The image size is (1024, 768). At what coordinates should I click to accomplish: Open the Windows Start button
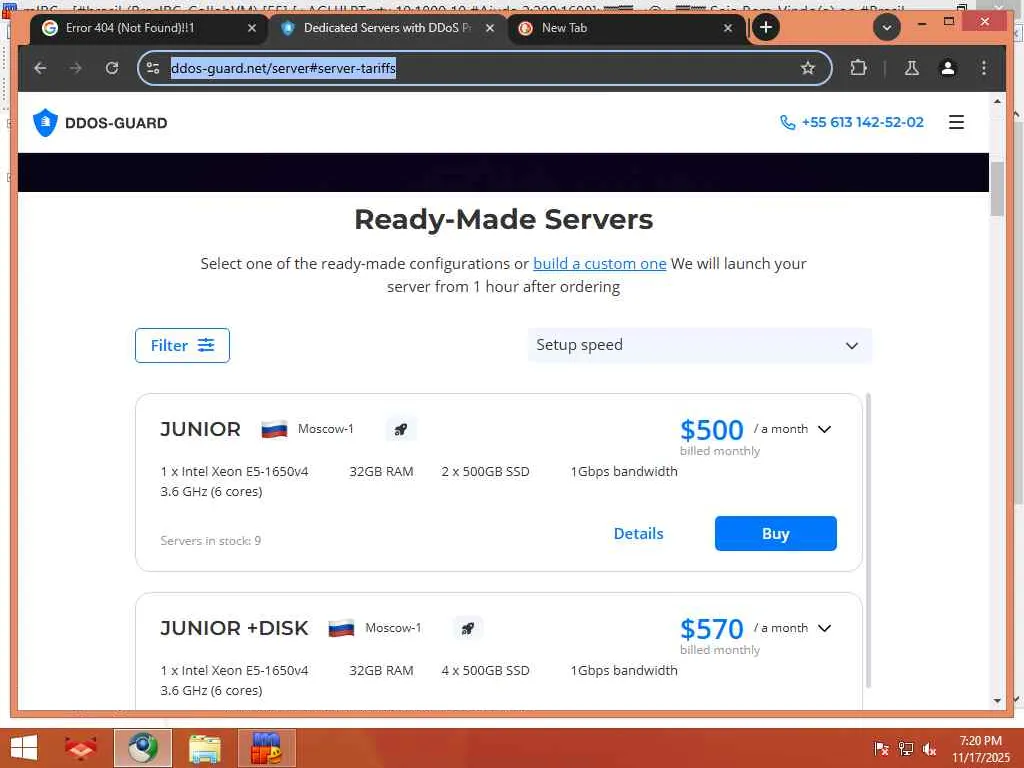pyautogui.click(x=24, y=748)
